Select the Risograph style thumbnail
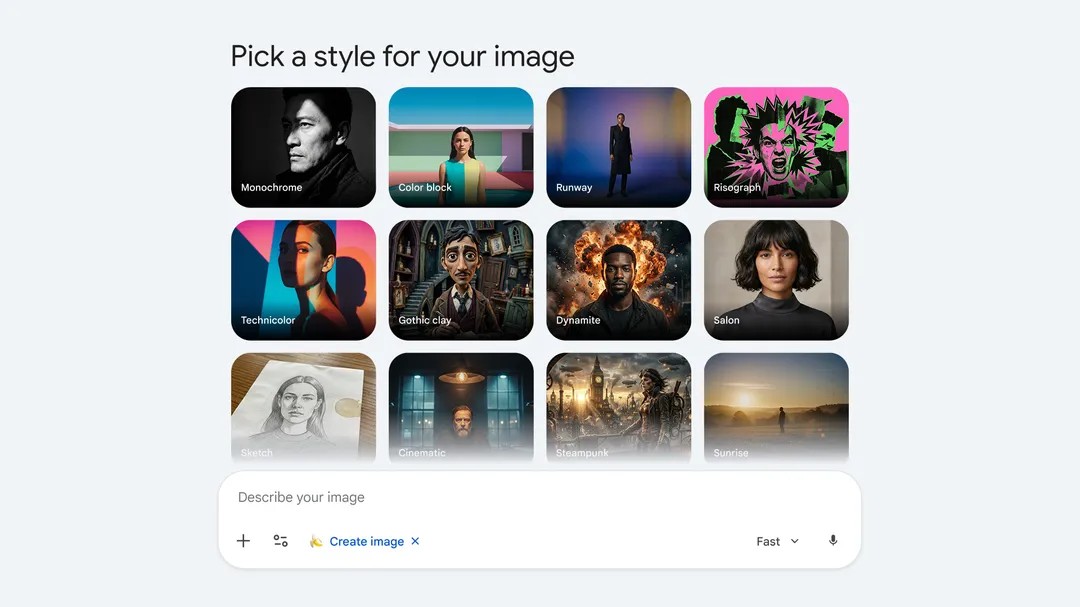Image resolution: width=1080 pixels, height=607 pixels. [776, 147]
